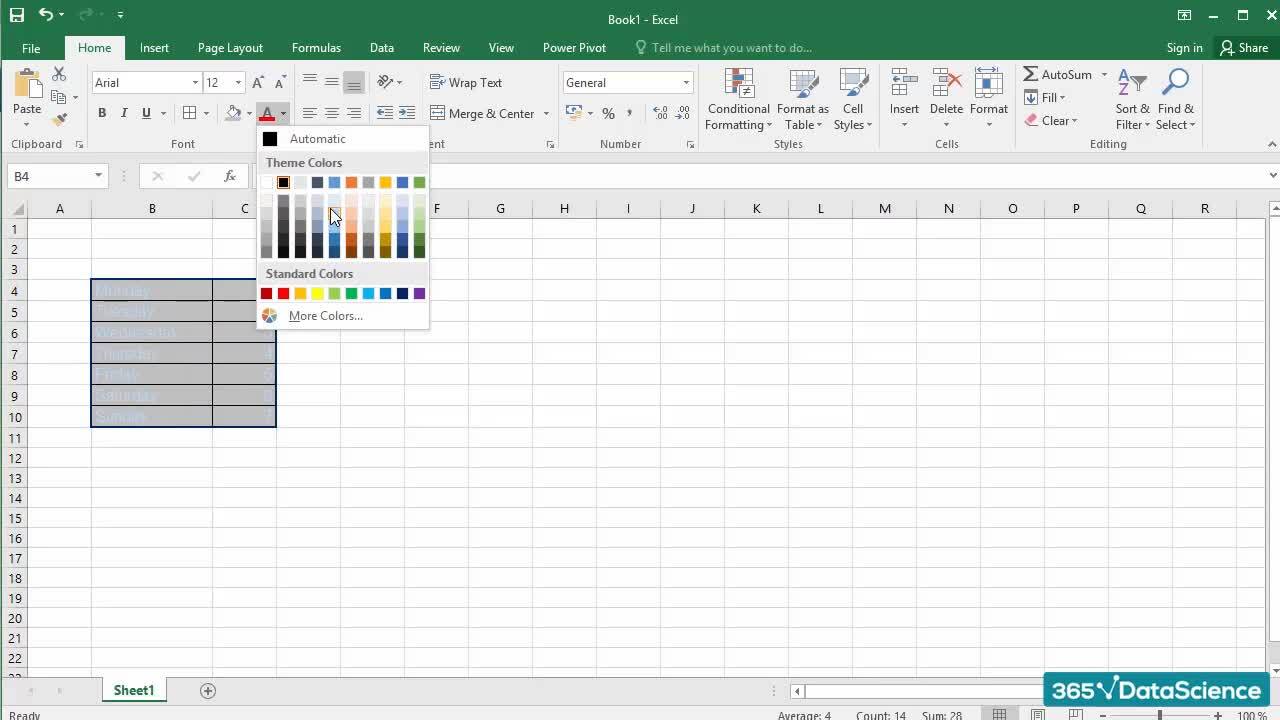
Task: Toggle Underline formatting
Action: (x=146, y=113)
